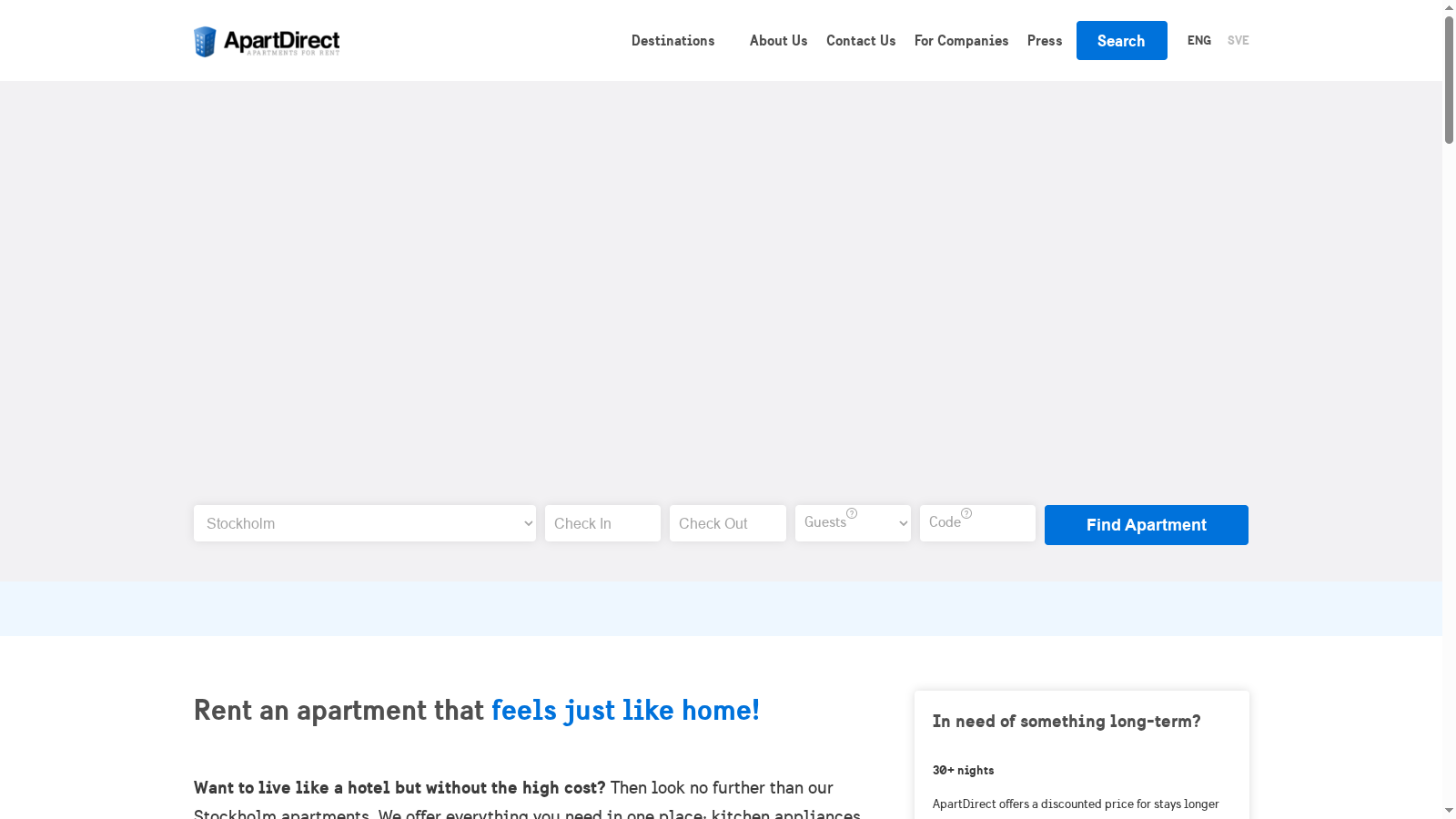Click the scrollbar down arrow
This screenshot has width=1456, height=819.
pyautogui.click(x=1449, y=811)
